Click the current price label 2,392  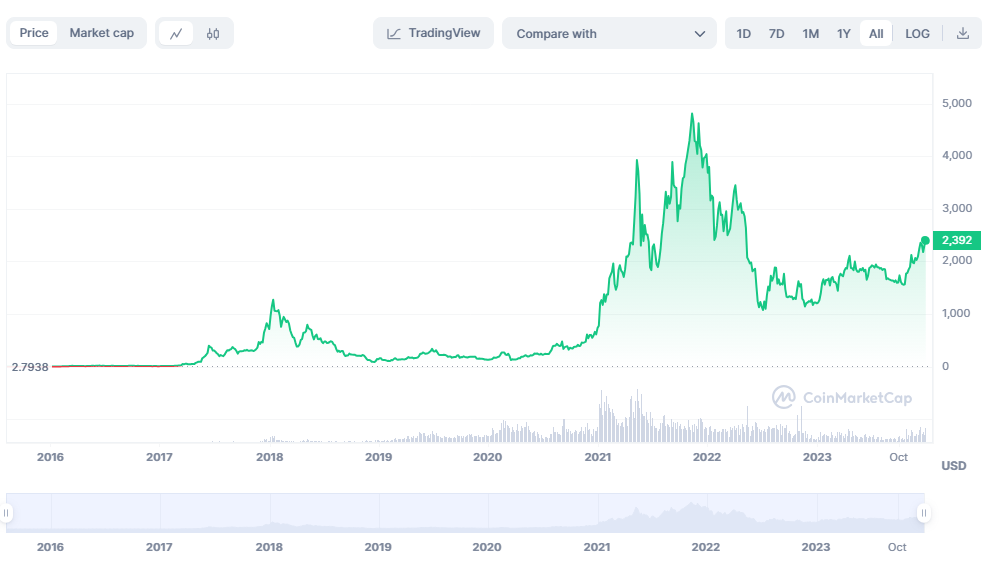point(957,240)
